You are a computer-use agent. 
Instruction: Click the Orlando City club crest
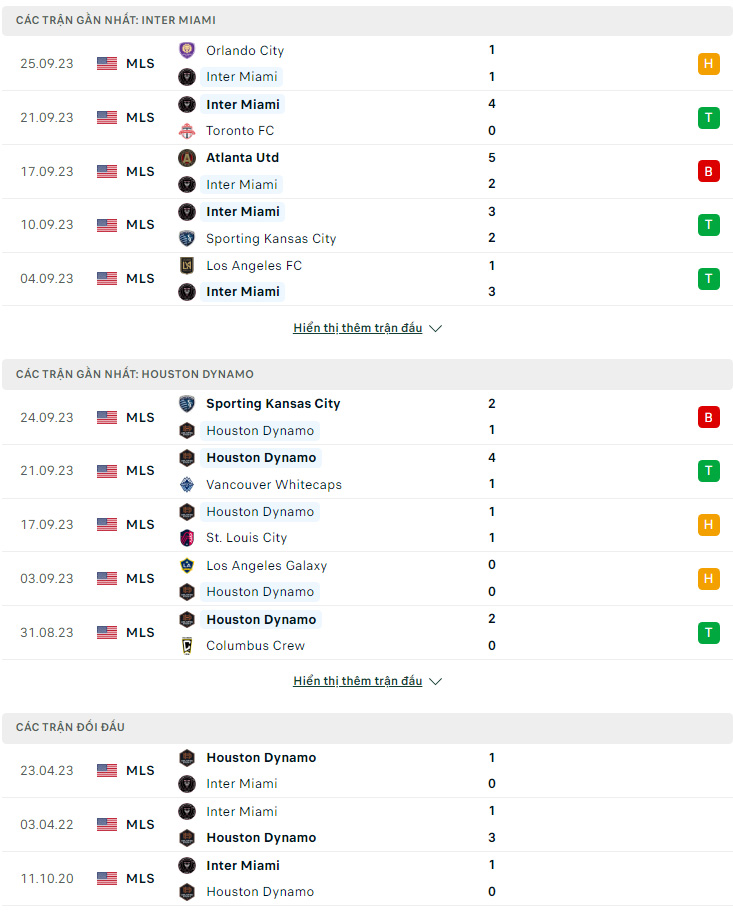click(x=186, y=50)
